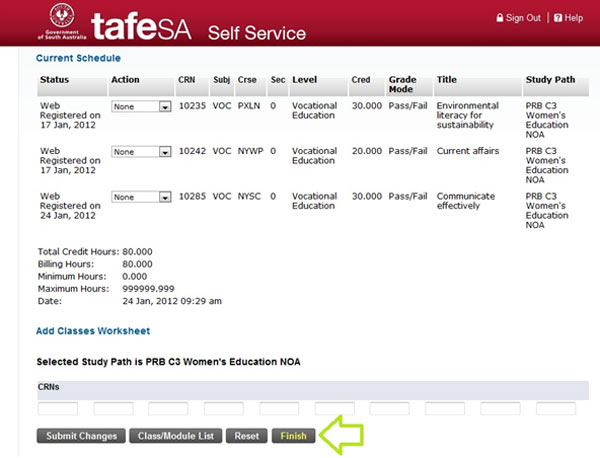Screen dimensions: 600x458
Task: Open the Action dropdown for CRN 10242
Action: pos(141,152)
